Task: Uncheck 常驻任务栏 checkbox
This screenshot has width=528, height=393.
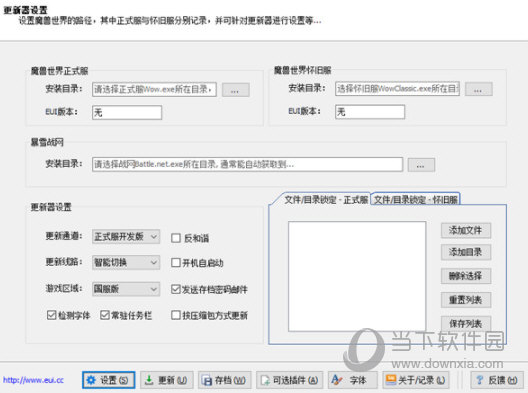Action: 105,315
